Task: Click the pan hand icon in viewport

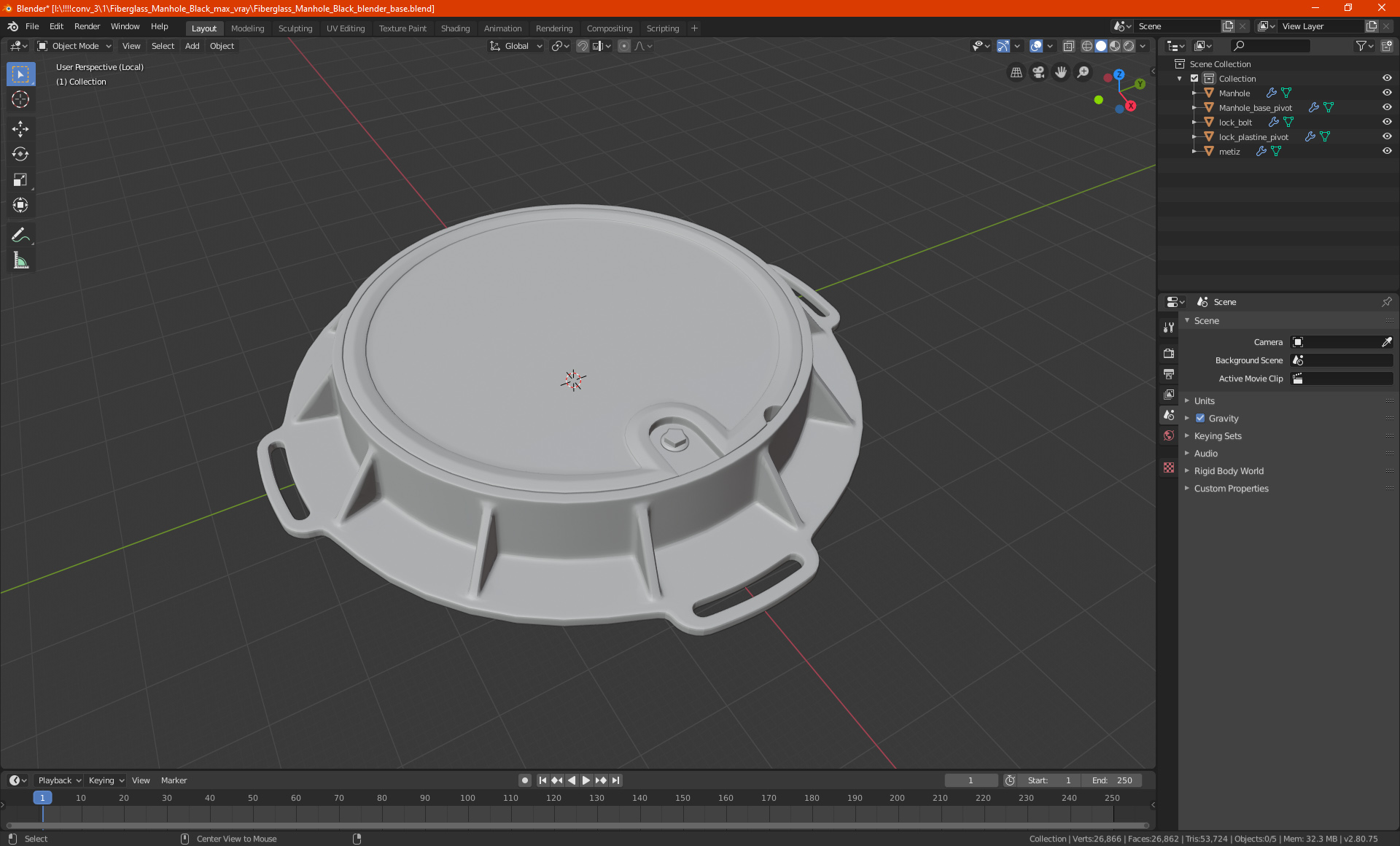Action: [1061, 72]
